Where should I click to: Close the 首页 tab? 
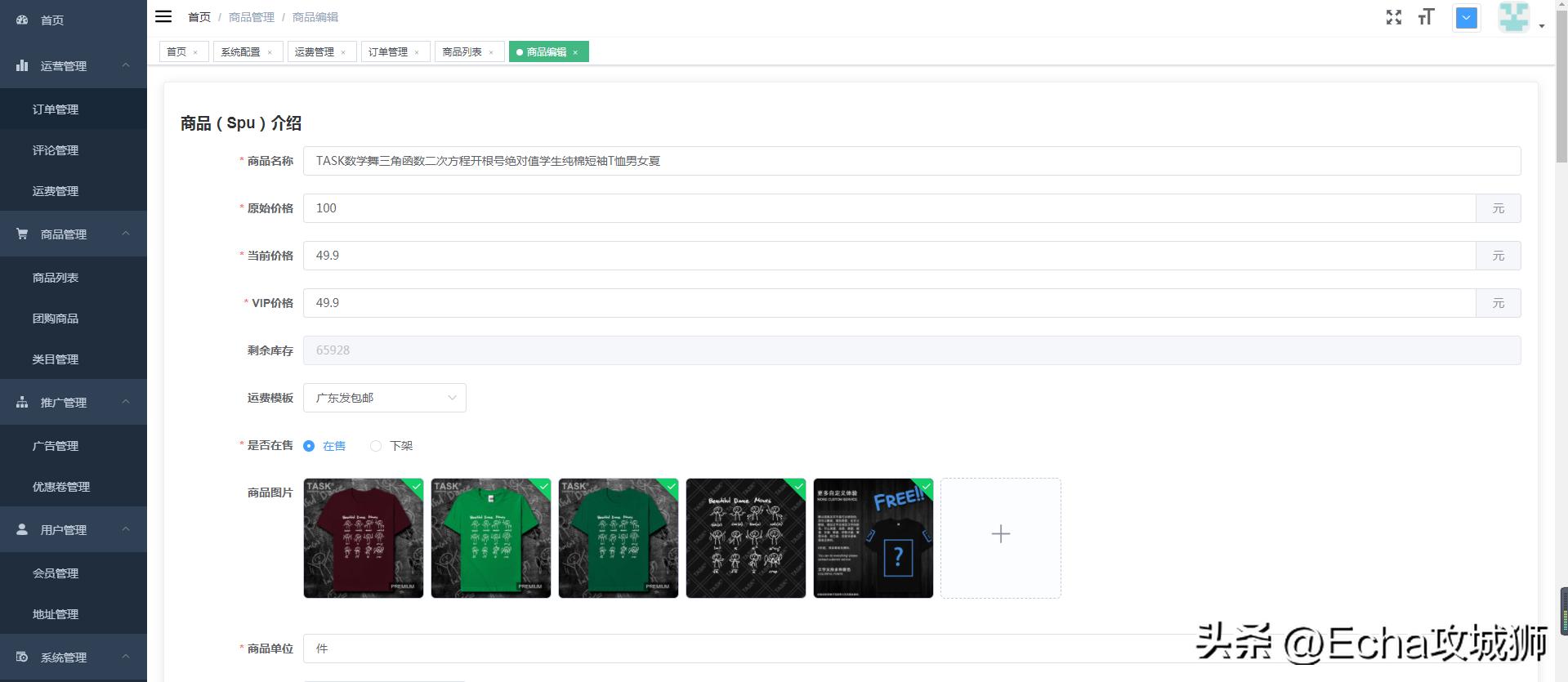coord(195,52)
